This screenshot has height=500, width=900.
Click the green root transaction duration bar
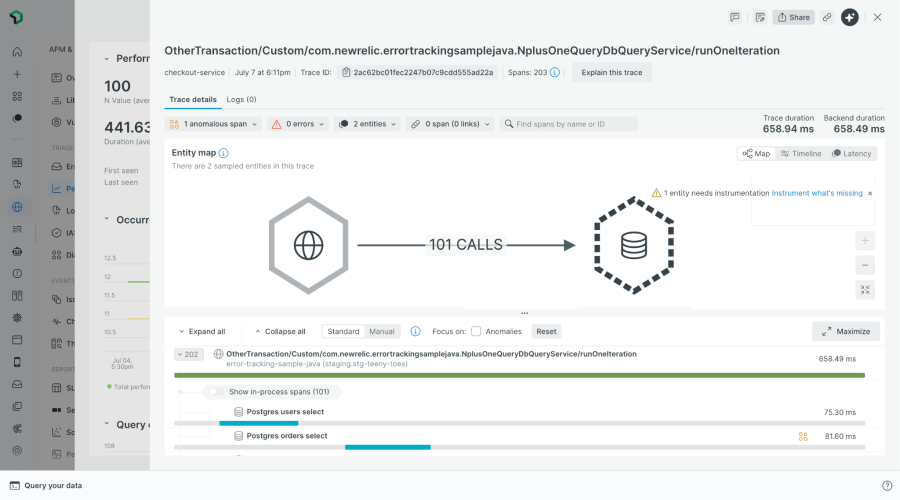(519, 375)
